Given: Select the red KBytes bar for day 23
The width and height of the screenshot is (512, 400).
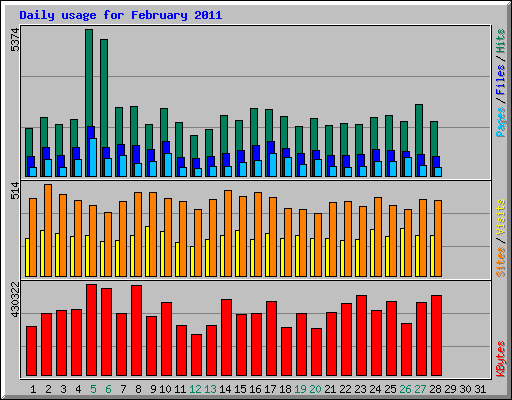Looking at the screenshot, I should [x=361, y=335].
